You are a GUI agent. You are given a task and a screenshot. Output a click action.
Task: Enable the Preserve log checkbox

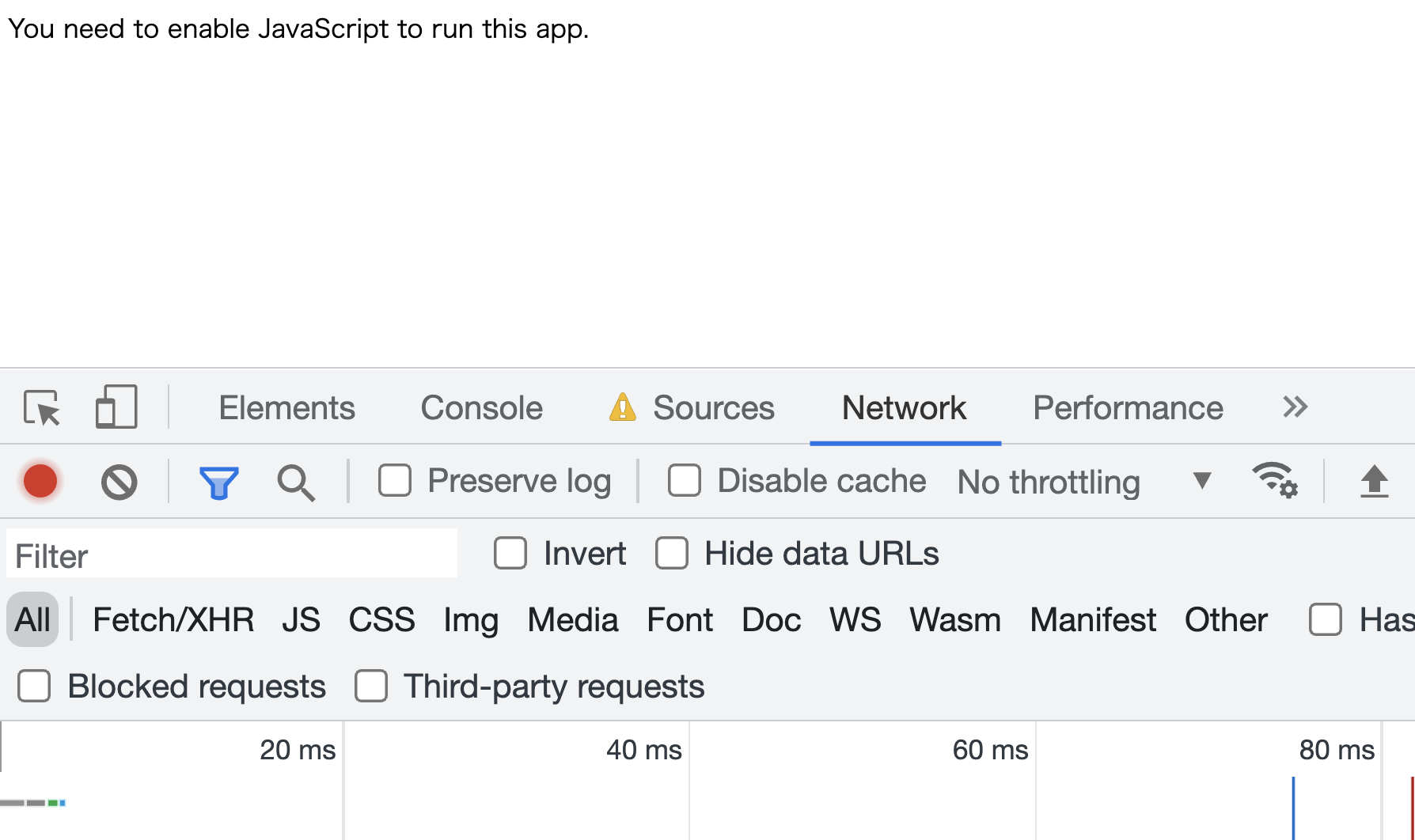point(395,481)
